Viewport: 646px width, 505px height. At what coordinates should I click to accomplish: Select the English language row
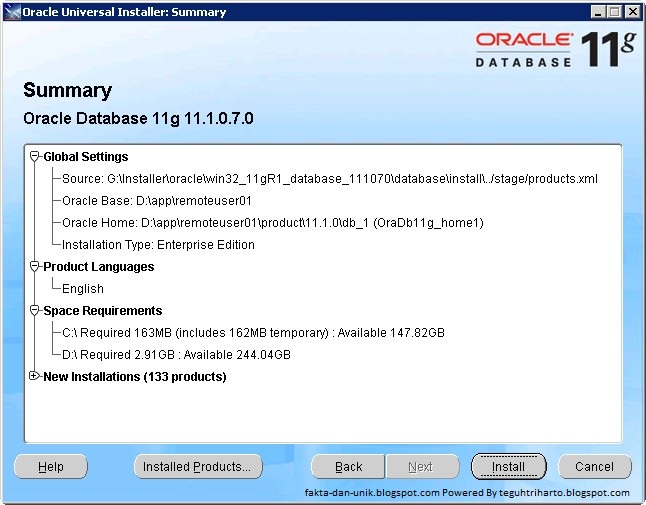click(x=83, y=289)
